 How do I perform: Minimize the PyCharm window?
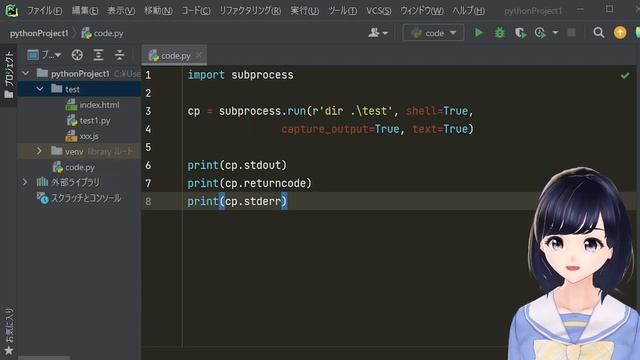[x=580, y=9]
